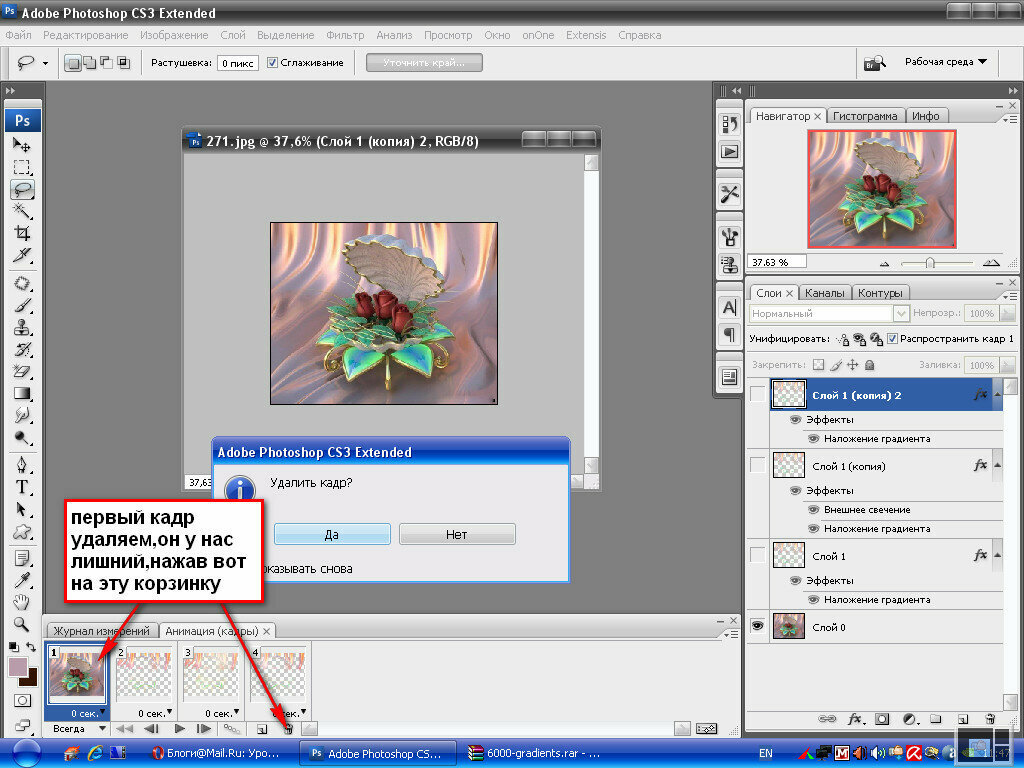
Task: Select the Eyedropper tool
Action: point(22,580)
